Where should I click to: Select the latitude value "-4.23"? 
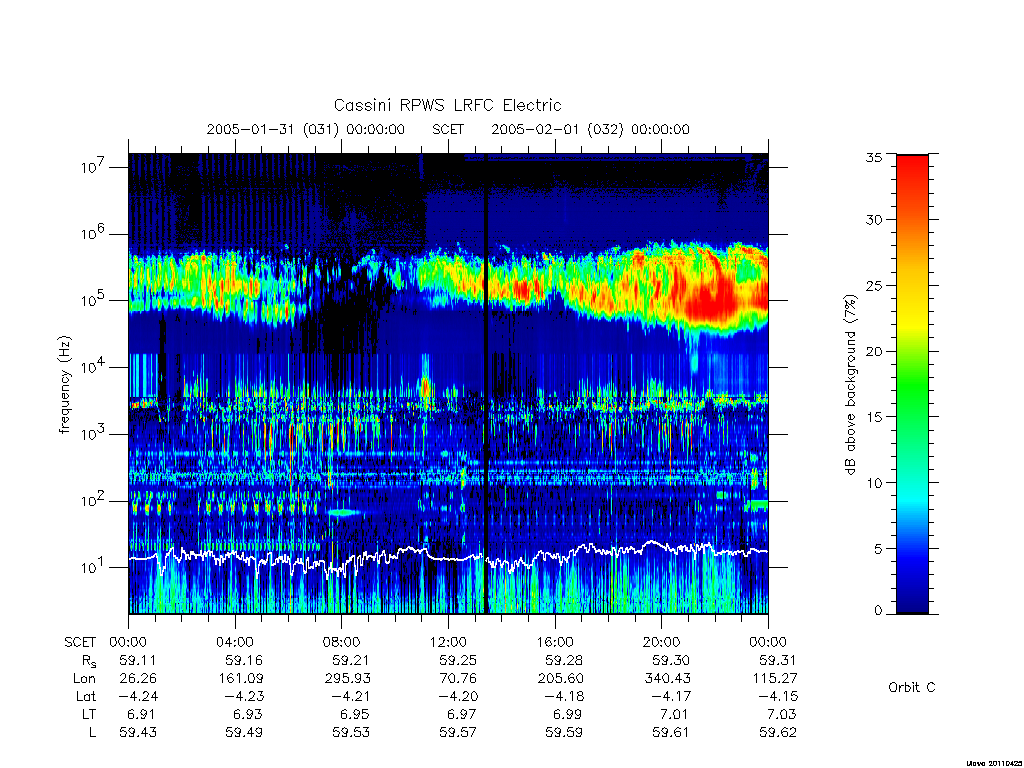click(244, 696)
